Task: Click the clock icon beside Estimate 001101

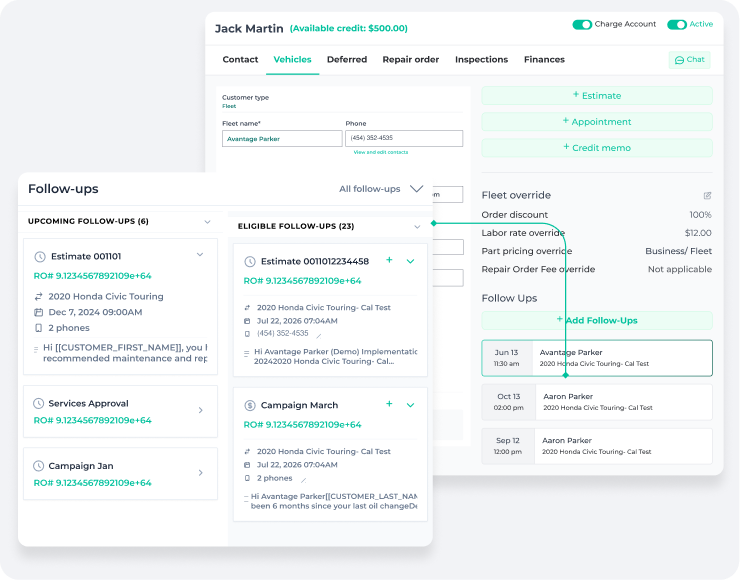Action: (x=40, y=257)
